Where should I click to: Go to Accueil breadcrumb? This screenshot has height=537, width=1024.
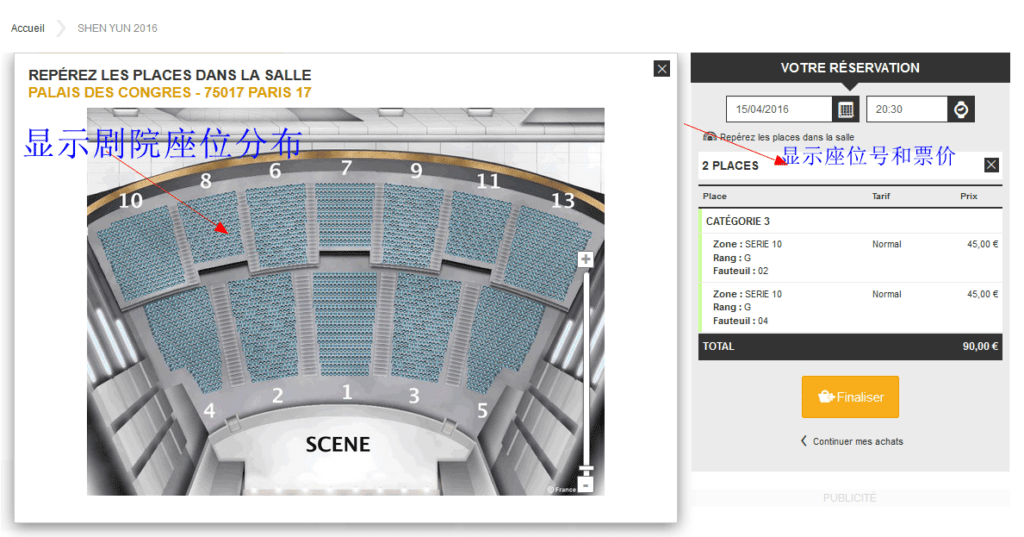tap(28, 28)
